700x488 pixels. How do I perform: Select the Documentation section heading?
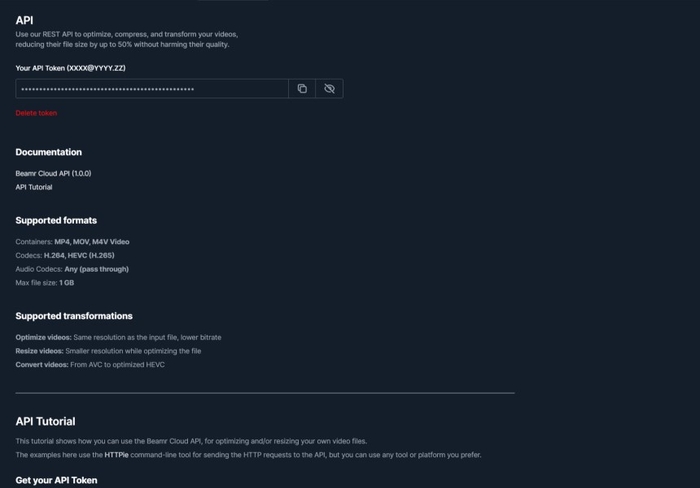(x=48, y=152)
